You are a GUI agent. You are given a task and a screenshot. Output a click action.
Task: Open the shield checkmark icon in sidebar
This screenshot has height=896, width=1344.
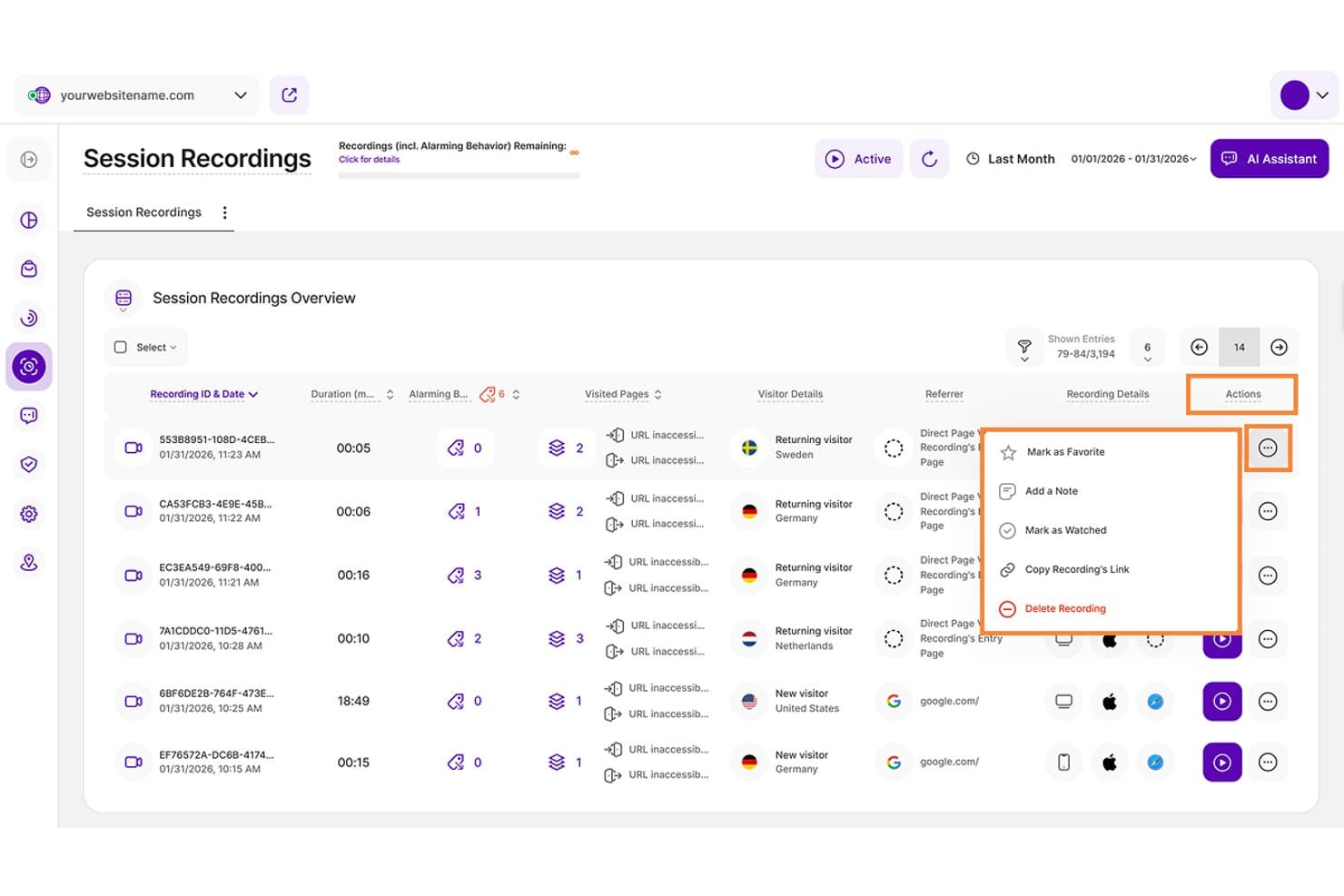pos(29,465)
